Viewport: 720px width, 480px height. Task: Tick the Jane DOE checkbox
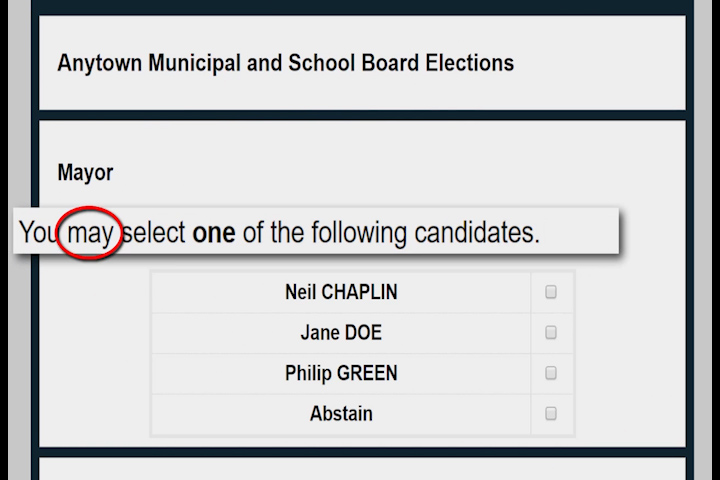click(551, 333)
